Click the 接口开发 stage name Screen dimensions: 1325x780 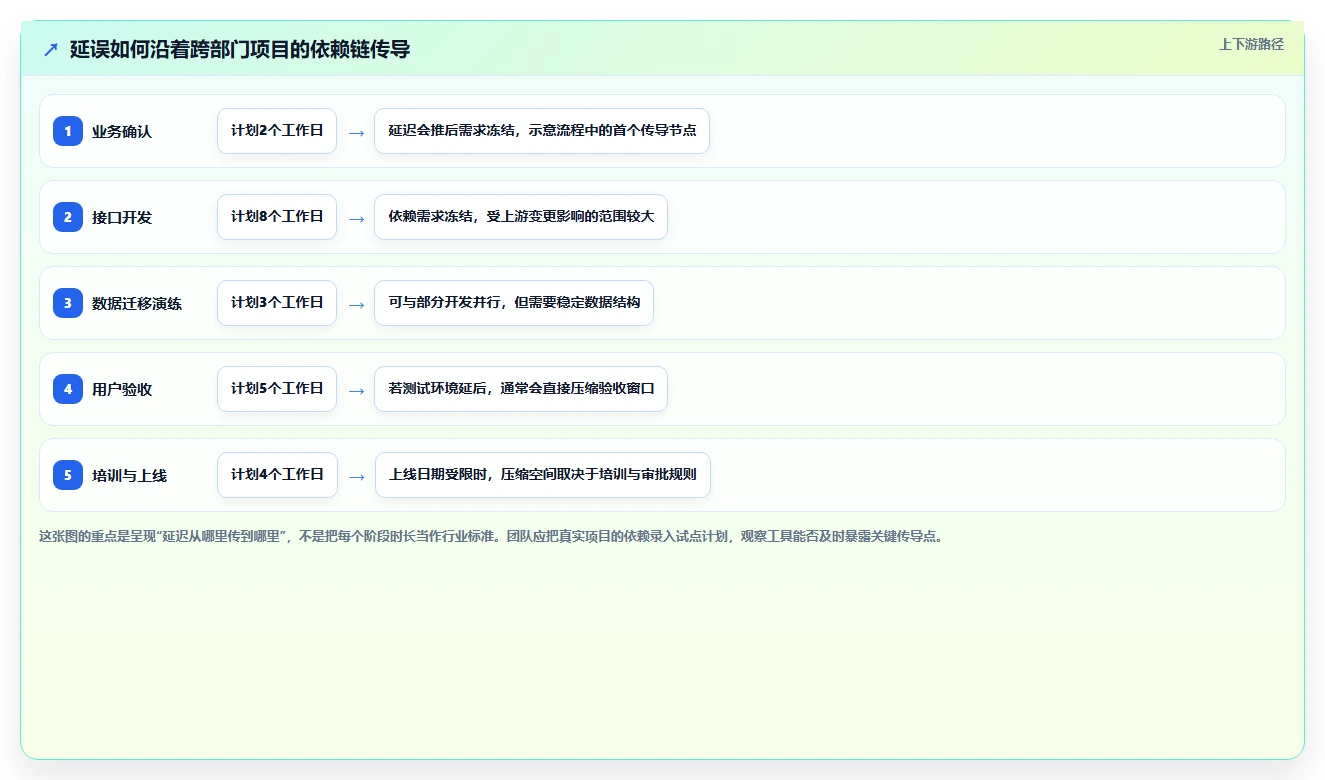click(x=122, y=217)
